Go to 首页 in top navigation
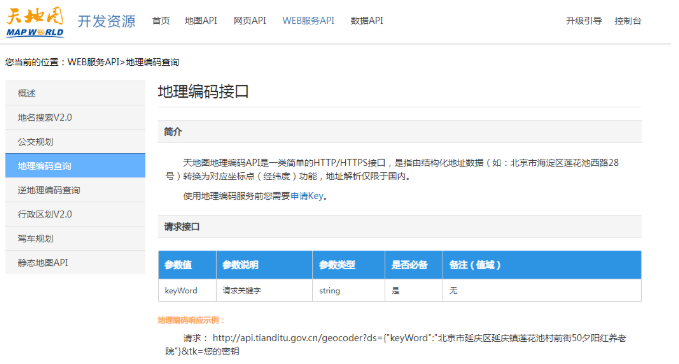The height and width of the screenshot is (364, 679). click(161, 21)
